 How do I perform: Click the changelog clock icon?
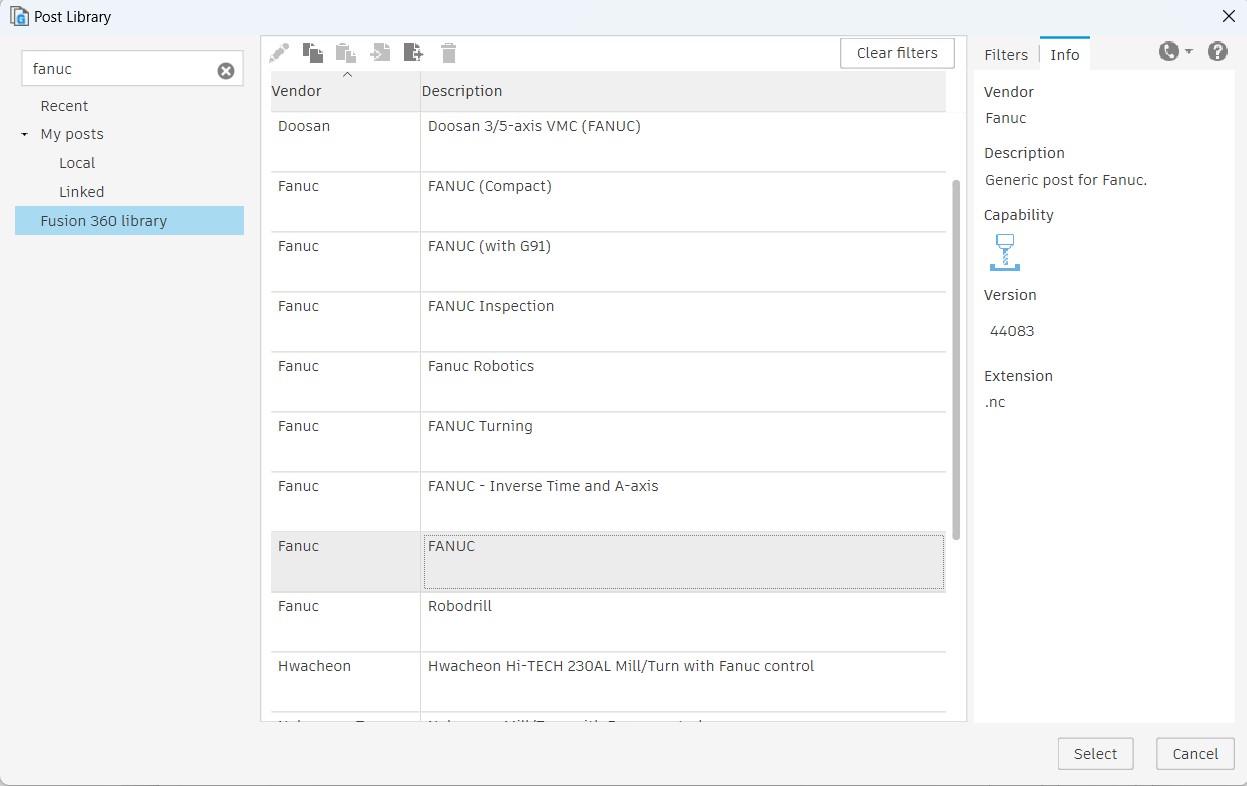click(x=1168, y=50)
